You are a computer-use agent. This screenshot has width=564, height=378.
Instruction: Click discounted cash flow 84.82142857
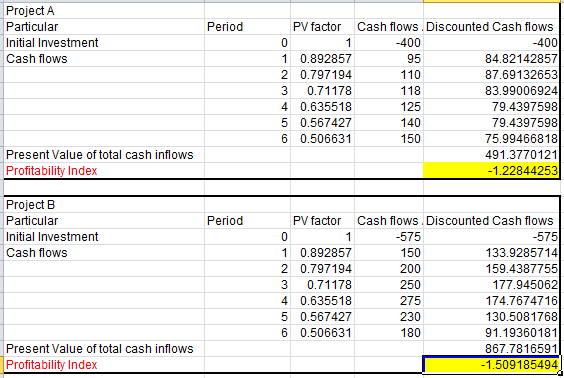click(491, 59)
